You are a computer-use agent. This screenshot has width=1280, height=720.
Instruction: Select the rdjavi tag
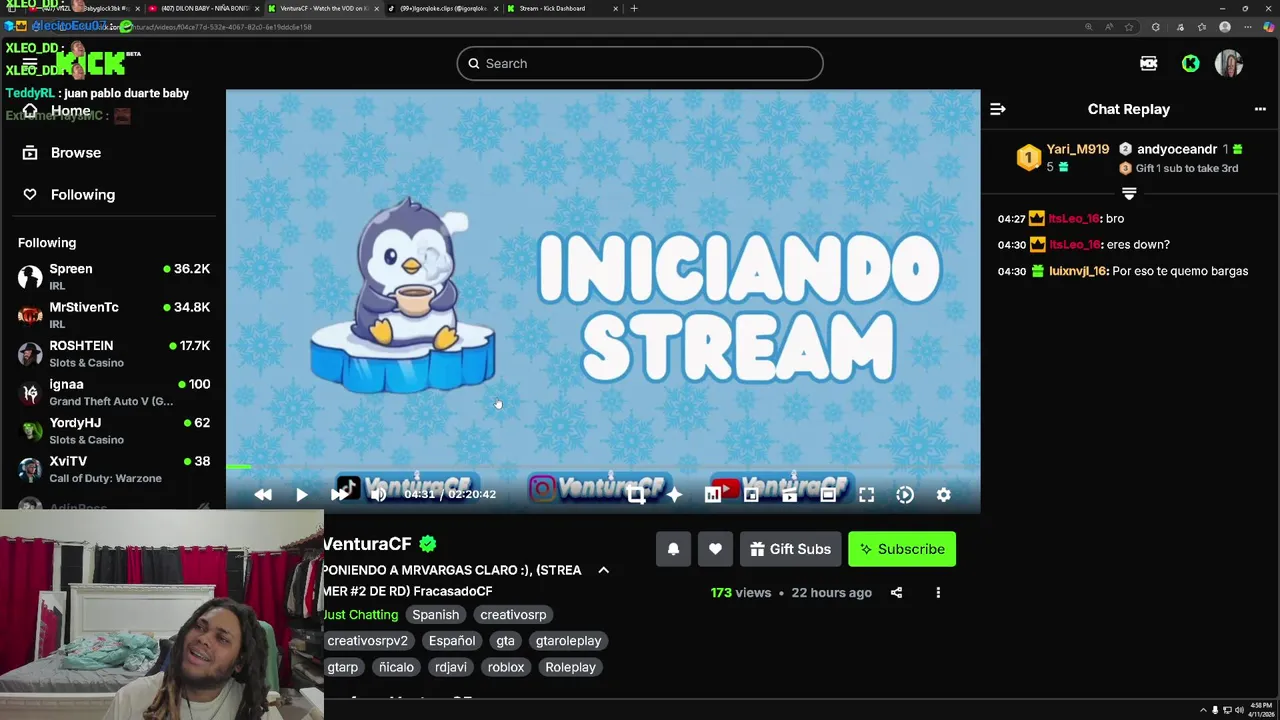(450, 667)
